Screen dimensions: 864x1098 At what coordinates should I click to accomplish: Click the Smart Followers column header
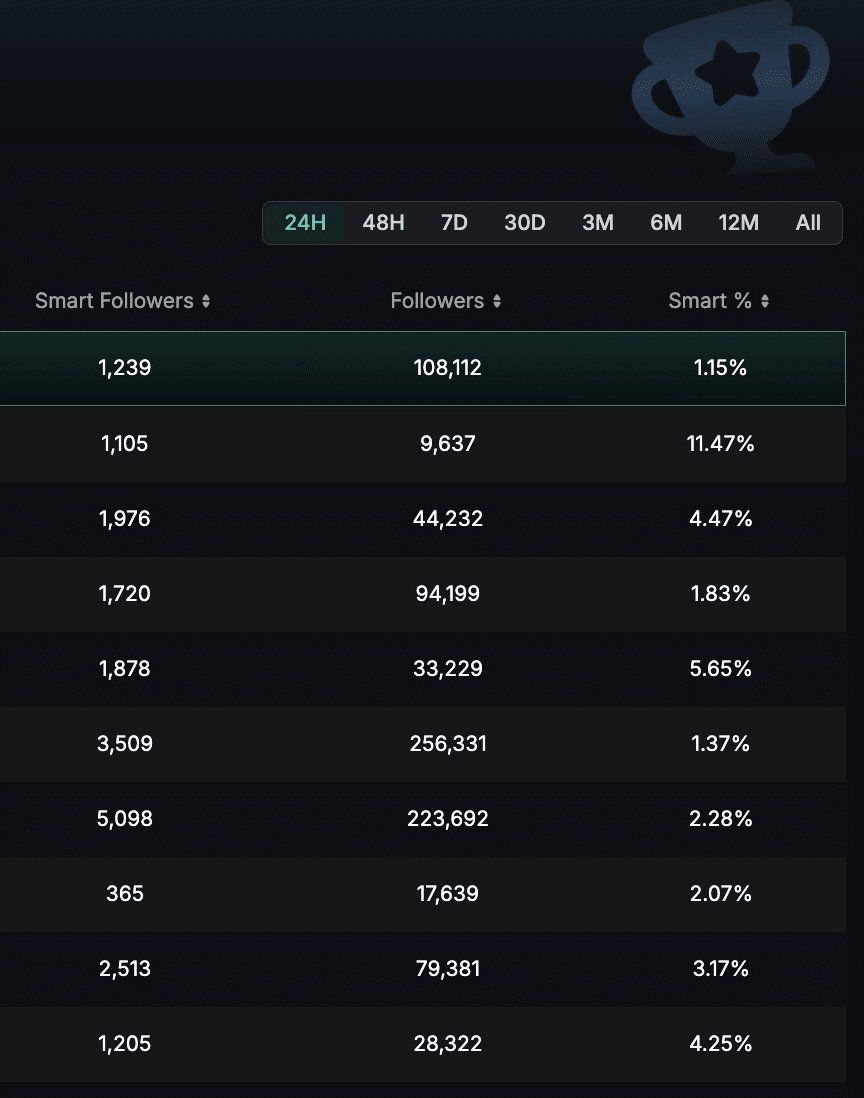coord(114,301)
